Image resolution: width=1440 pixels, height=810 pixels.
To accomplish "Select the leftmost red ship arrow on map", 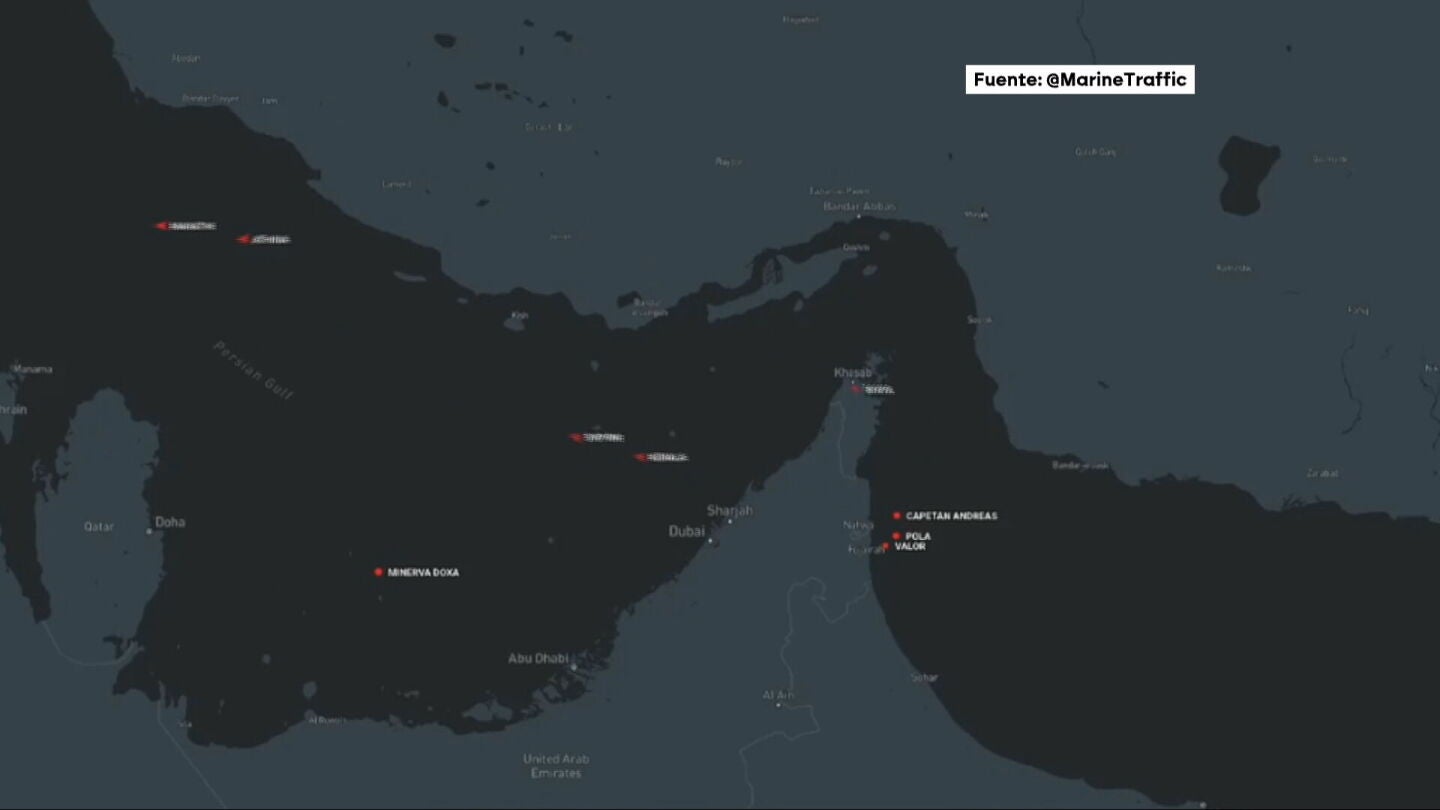I will tap(161, 226).
